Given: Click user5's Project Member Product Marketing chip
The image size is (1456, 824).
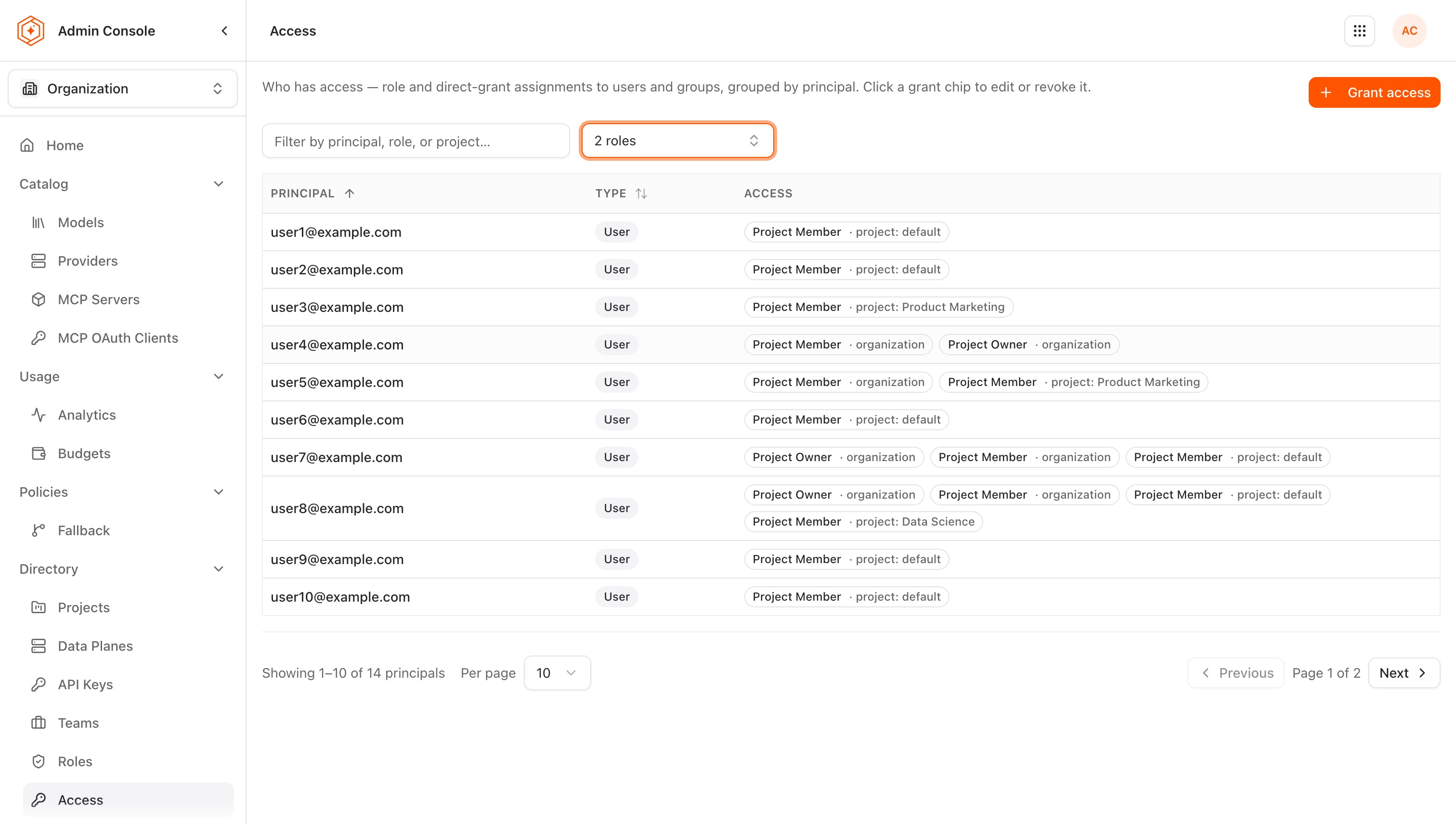Looking at the screenshot, I should coord(1074,382).
